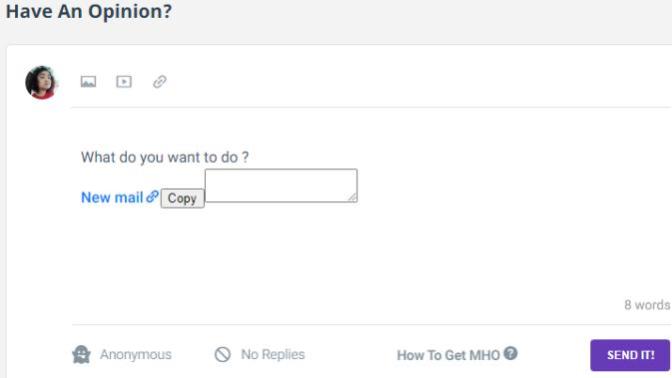
Task: Click the question mark help icon
Action: [x=510, y=353]
